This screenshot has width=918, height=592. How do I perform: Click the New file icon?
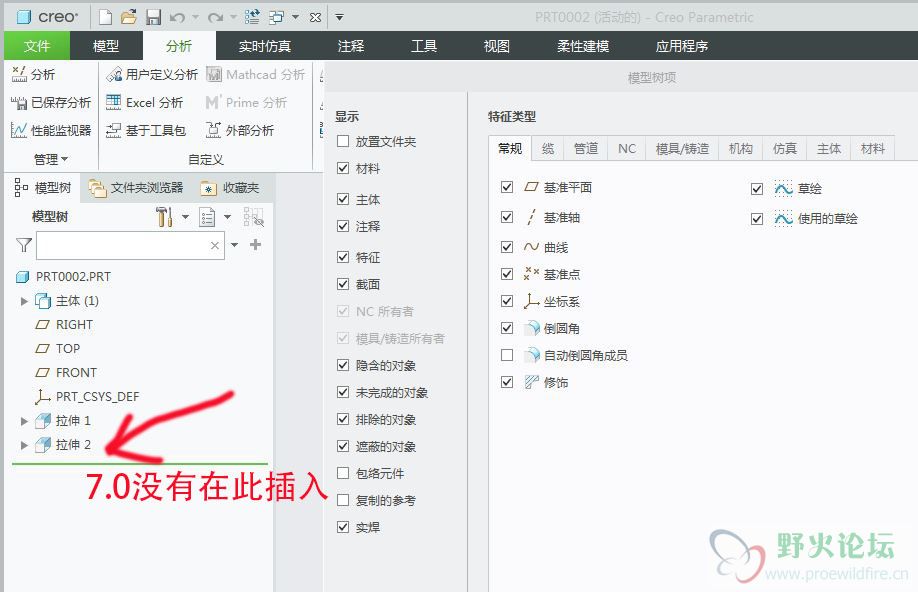click(x=105, y=17)
